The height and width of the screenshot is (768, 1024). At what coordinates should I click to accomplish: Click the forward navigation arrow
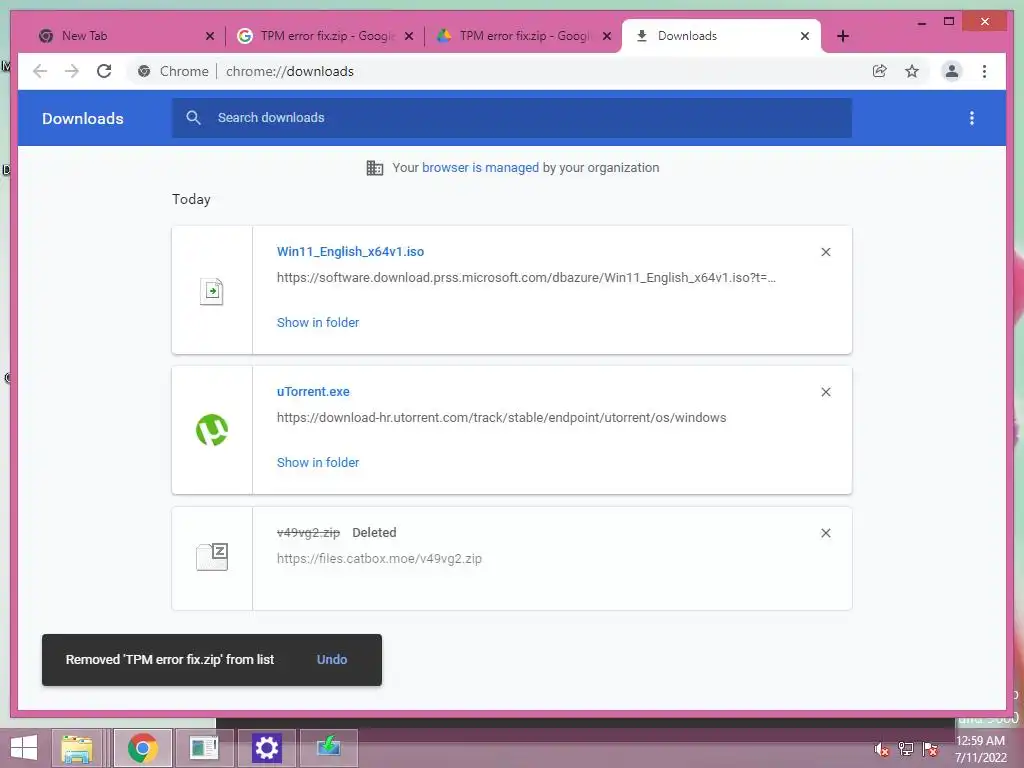(x=72, y=71)
